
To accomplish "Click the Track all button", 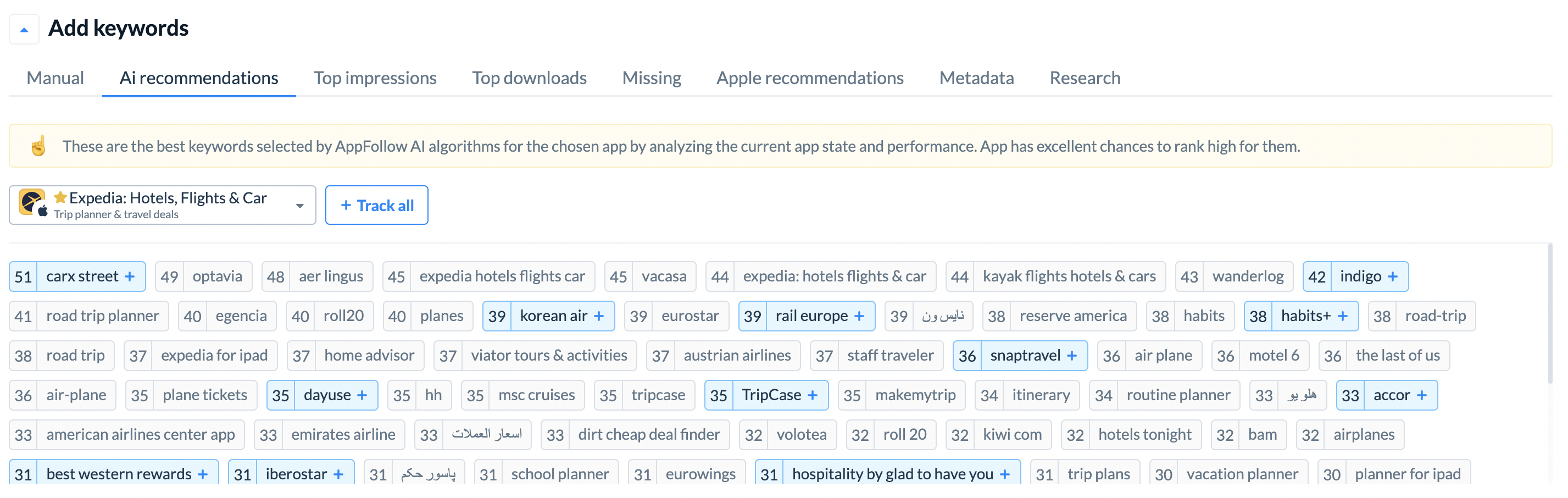I will (x=377, y=205).
